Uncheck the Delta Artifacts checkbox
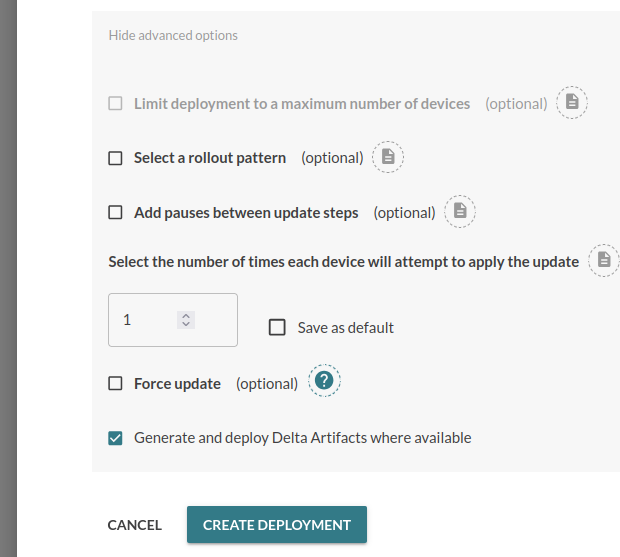The image size is (620, 557). coord(115,437)
